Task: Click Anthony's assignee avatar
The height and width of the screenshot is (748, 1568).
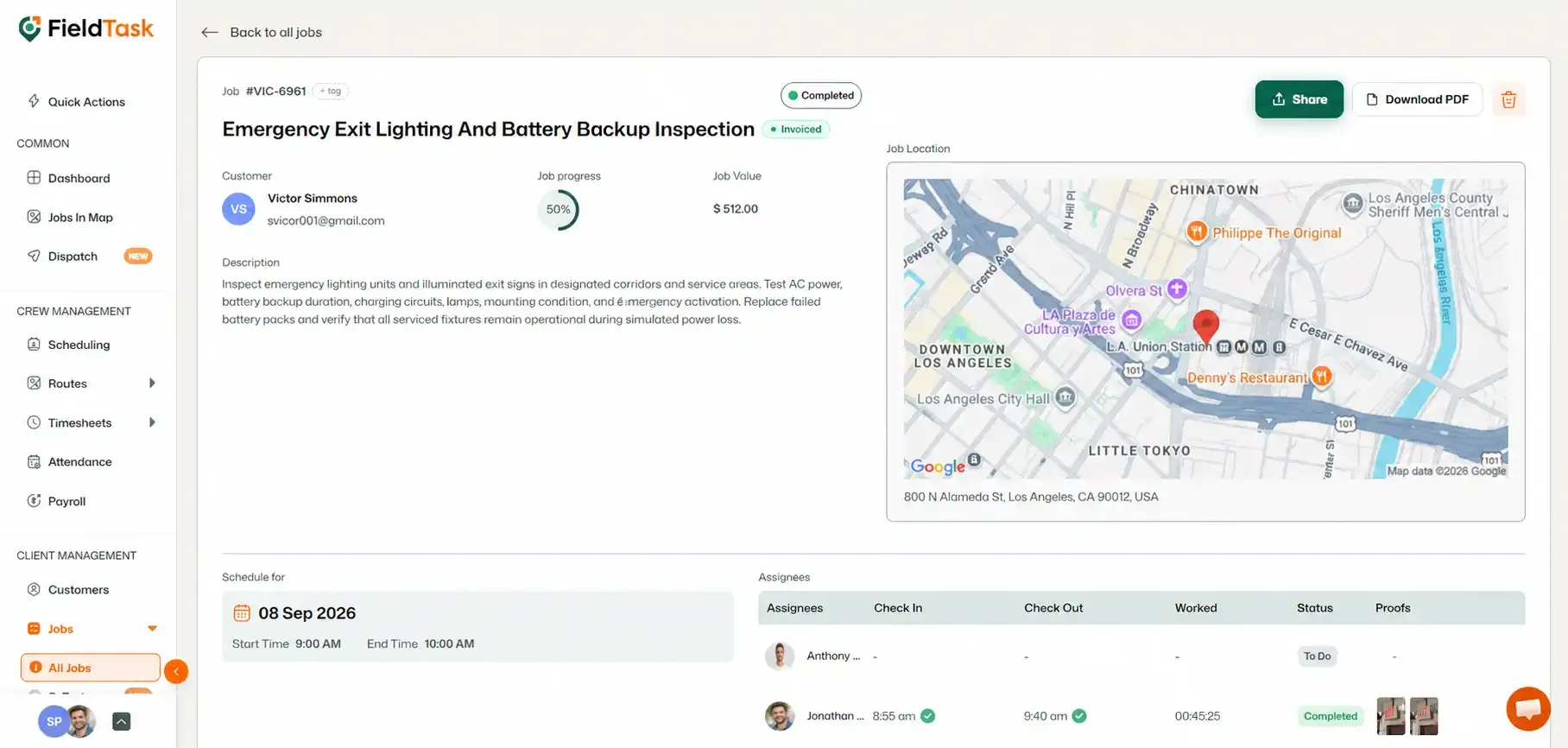Action: [x=780, y=656]
